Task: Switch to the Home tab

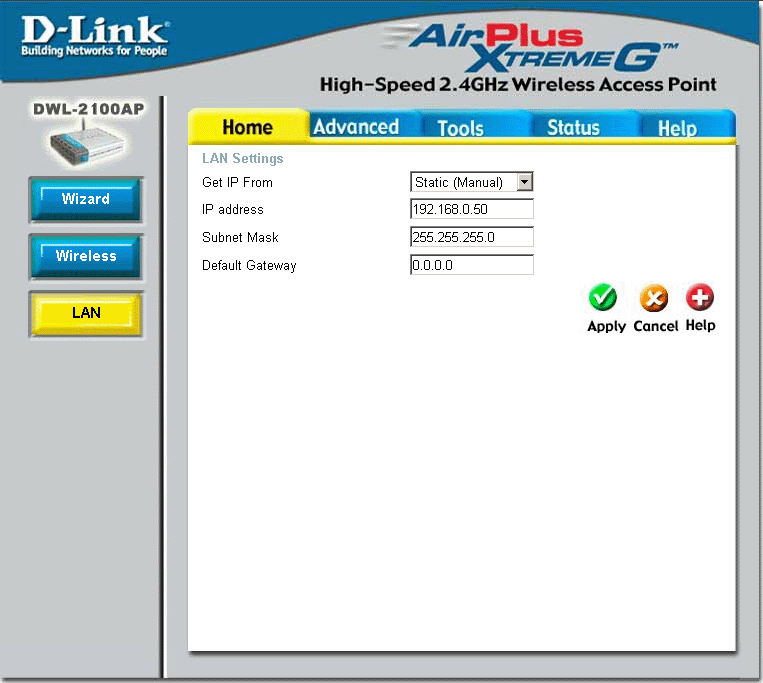Action: pyautogui.click(x=248, y=127)
